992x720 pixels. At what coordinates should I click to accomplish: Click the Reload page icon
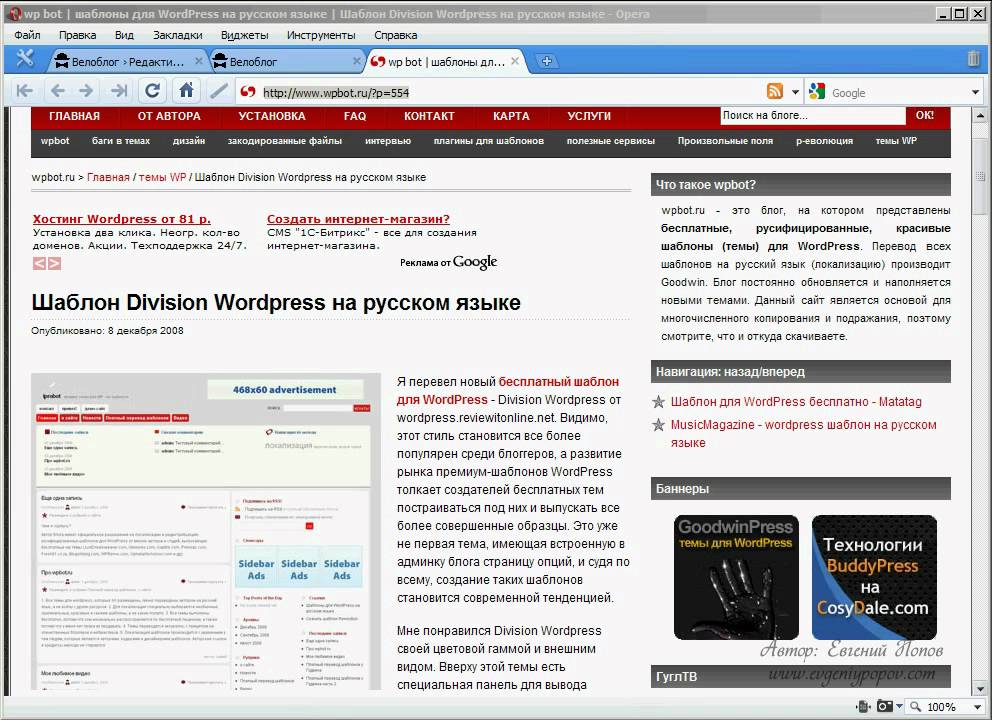pyautogui.click(x=152, y=91)
